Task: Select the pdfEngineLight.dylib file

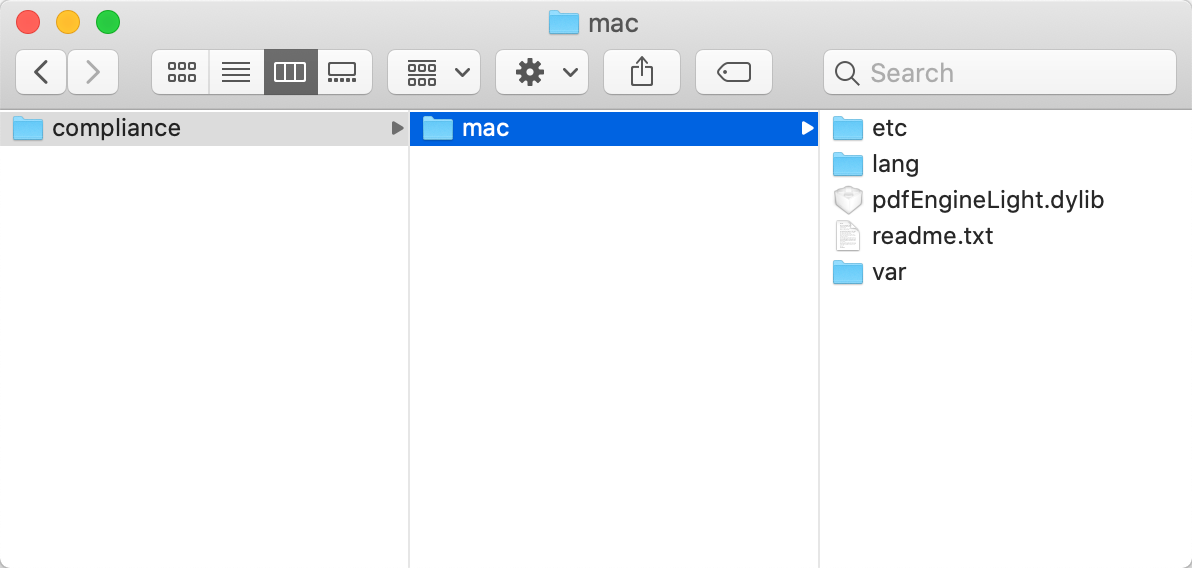Action: pyautogui.click(x=987, y=200)
